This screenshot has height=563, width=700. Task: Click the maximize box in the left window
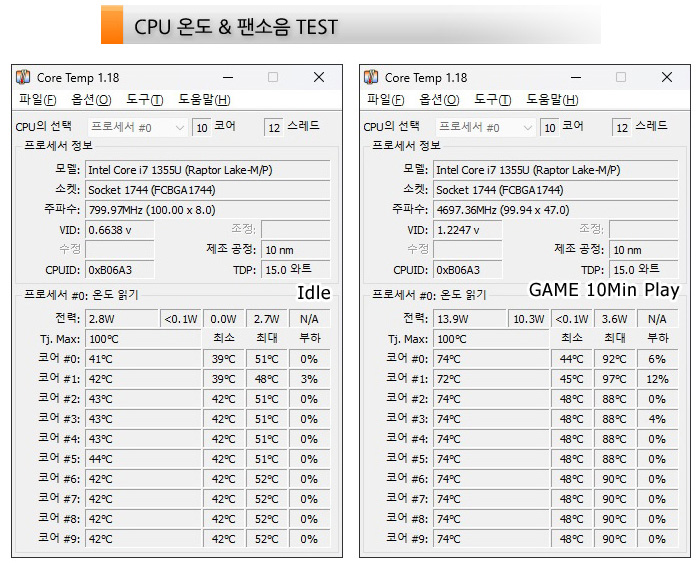click(x=273, y=78)
